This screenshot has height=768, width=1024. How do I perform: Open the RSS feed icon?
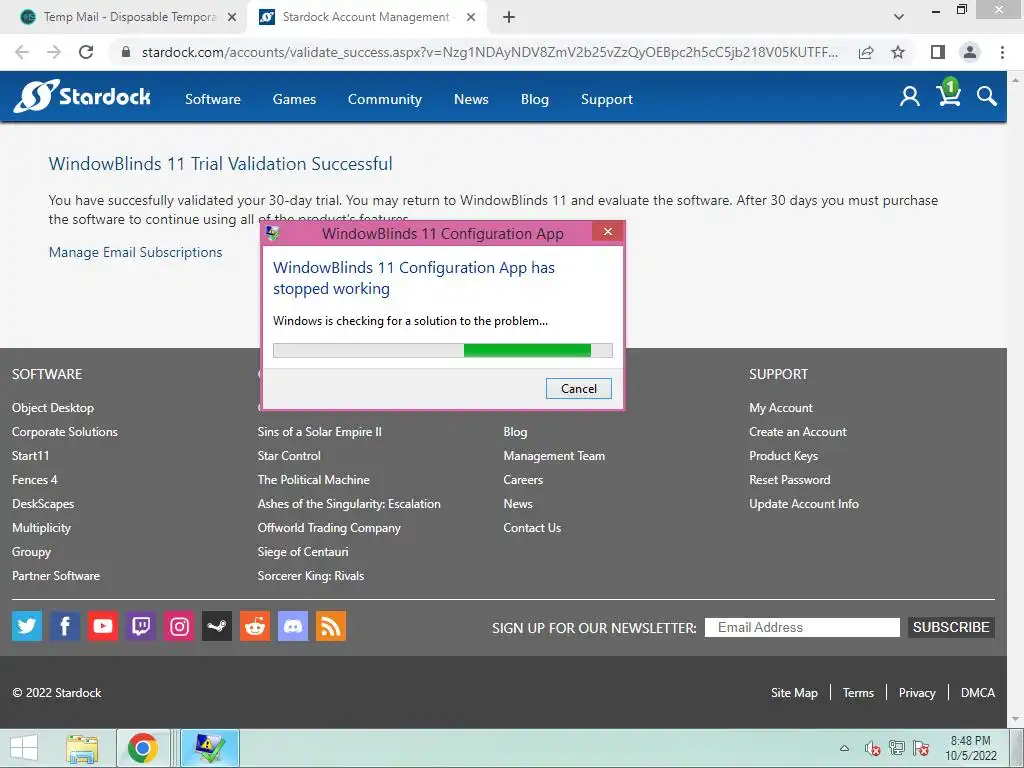[x=330, y=626]
